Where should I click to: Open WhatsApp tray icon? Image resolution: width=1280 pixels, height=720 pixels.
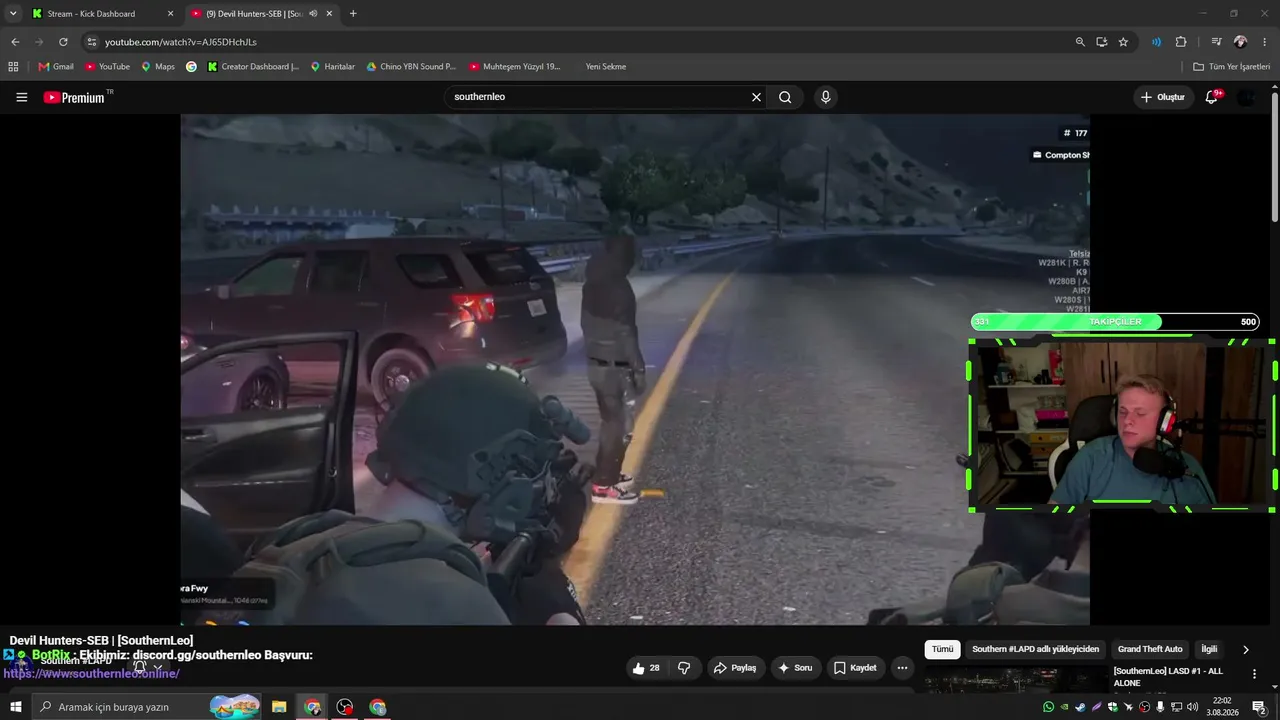coord(1048,707)
